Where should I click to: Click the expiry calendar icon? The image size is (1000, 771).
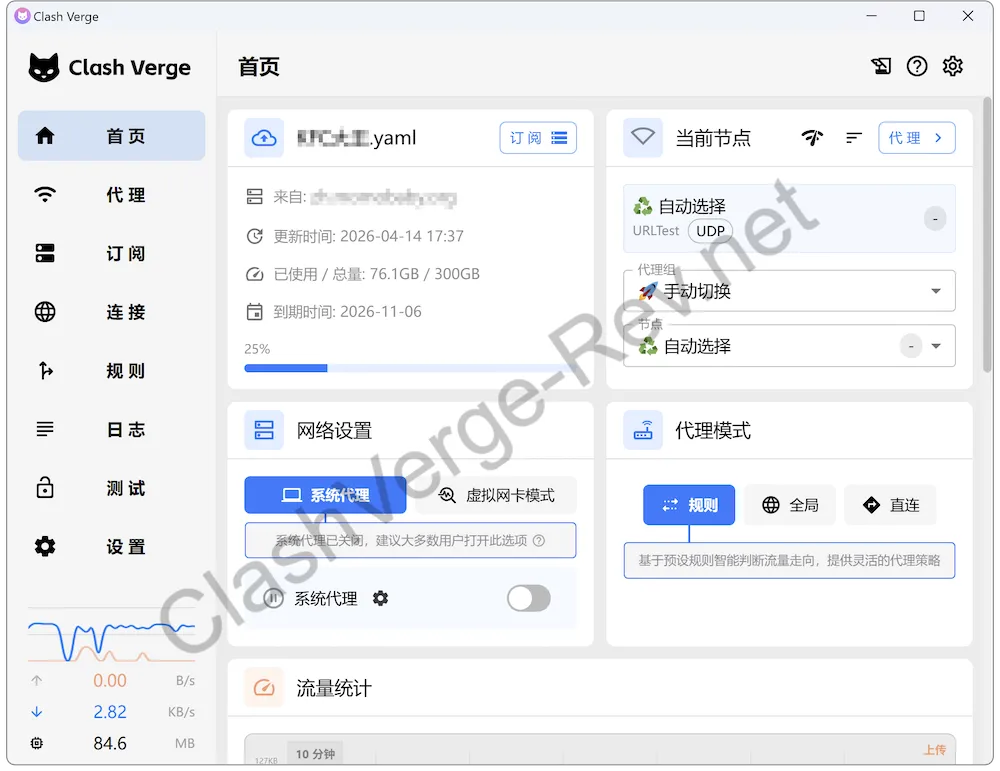254,312
